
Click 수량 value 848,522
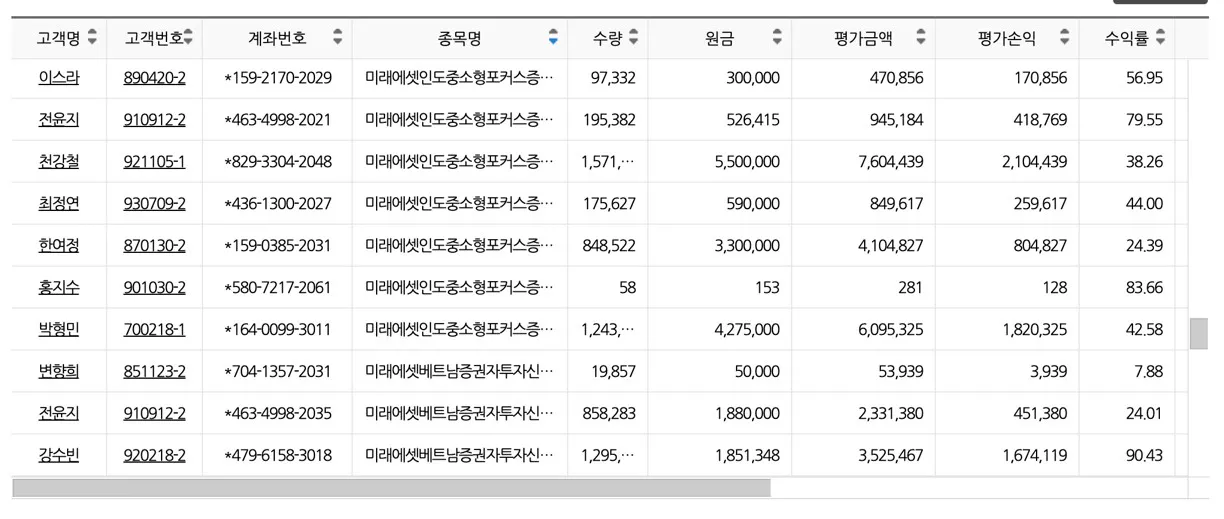609,245
